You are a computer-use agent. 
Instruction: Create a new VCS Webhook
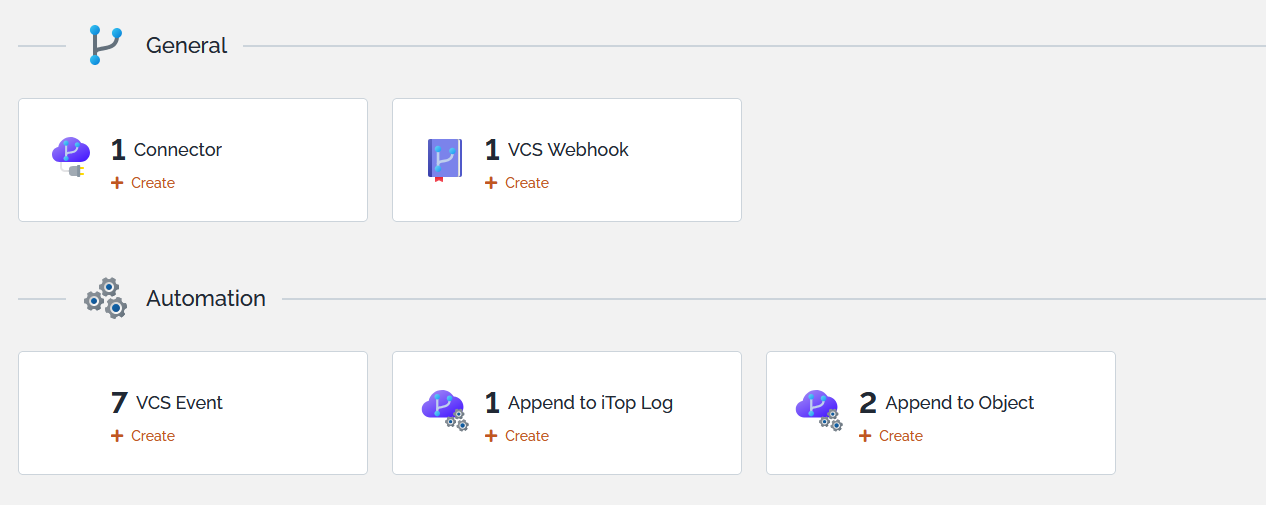pyautogui.click(x=517, y=183)
